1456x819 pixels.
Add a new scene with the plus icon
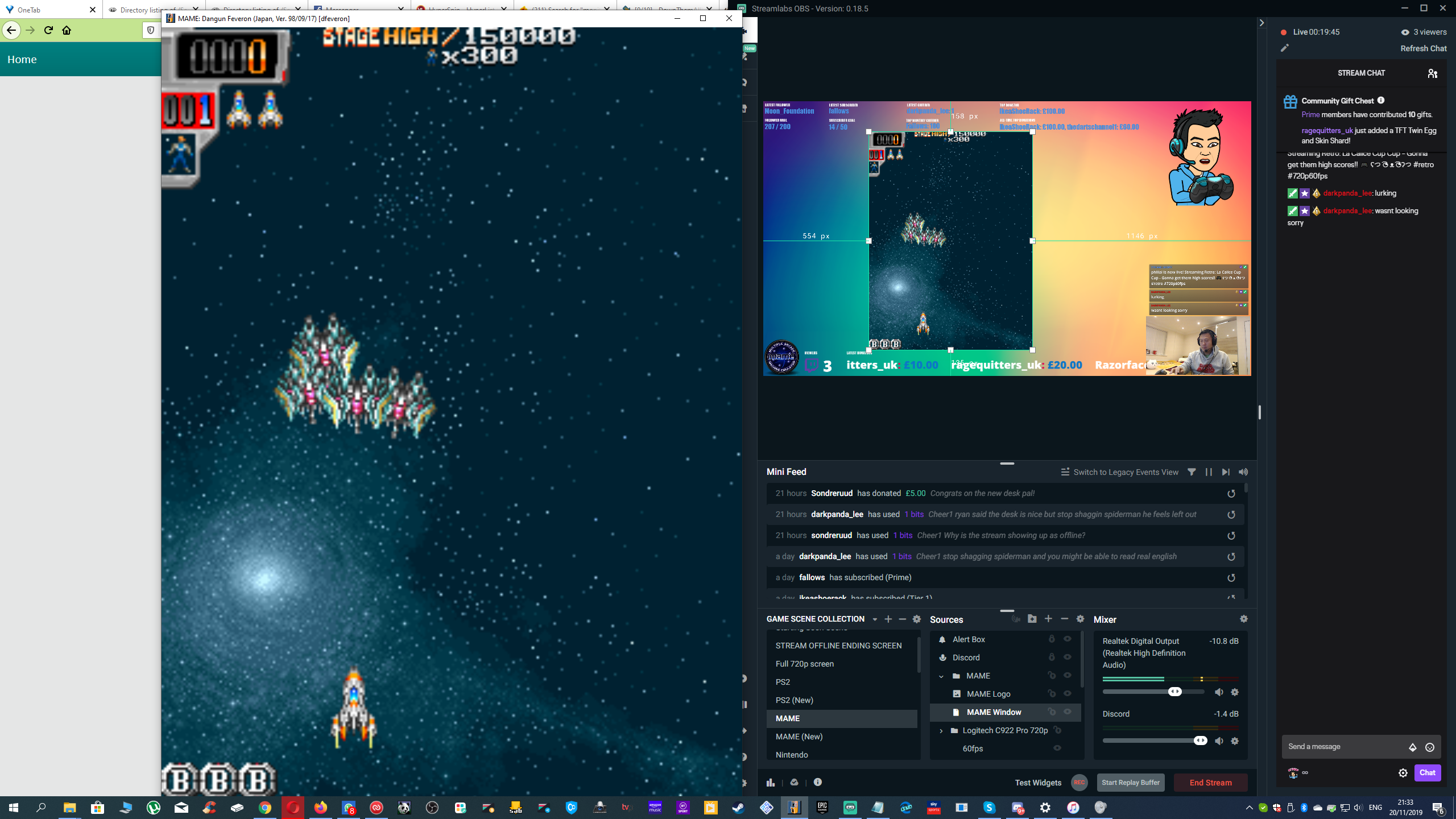coord(888,619)
